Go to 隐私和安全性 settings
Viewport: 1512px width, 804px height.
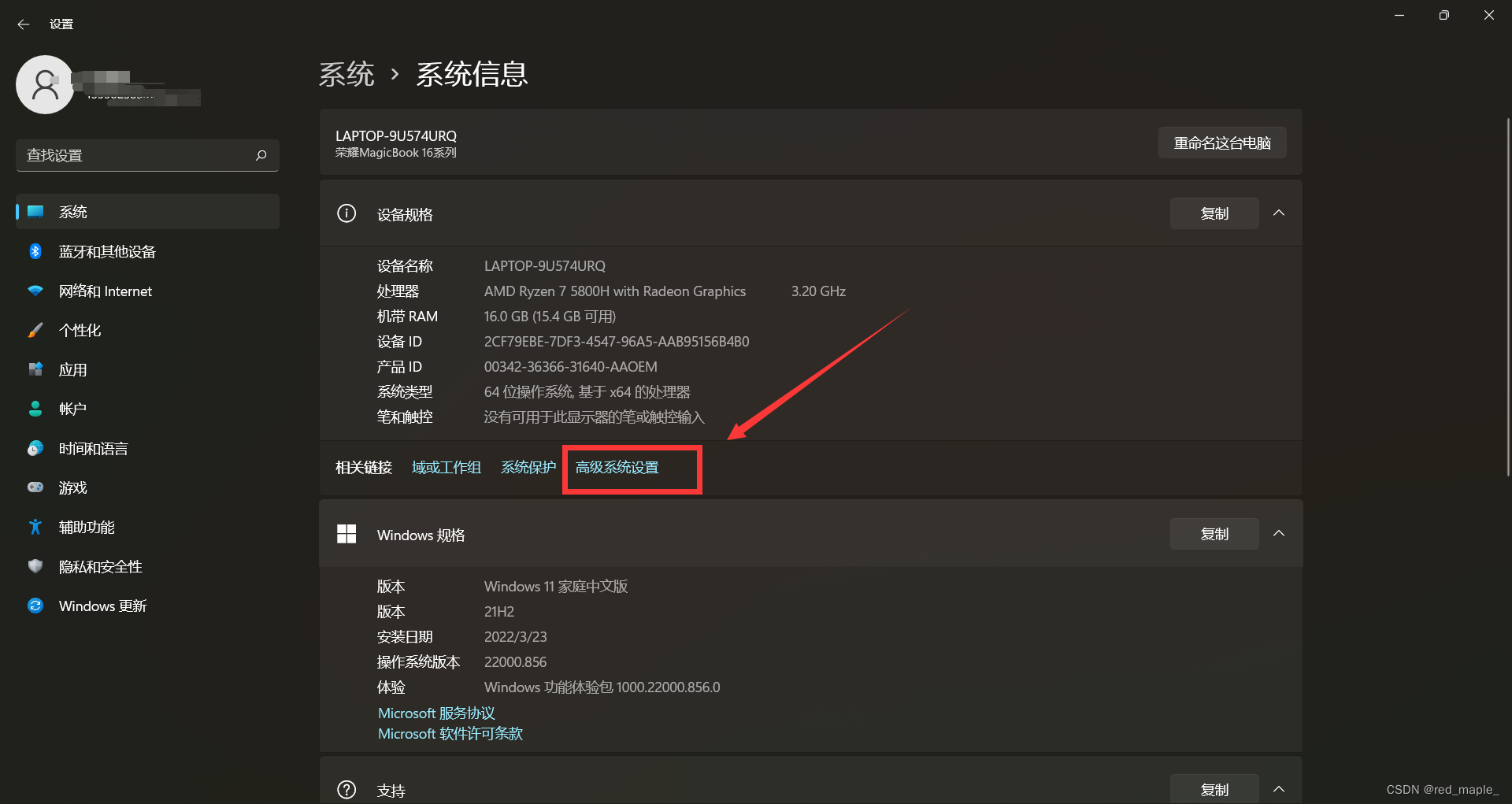pos(147,566)
